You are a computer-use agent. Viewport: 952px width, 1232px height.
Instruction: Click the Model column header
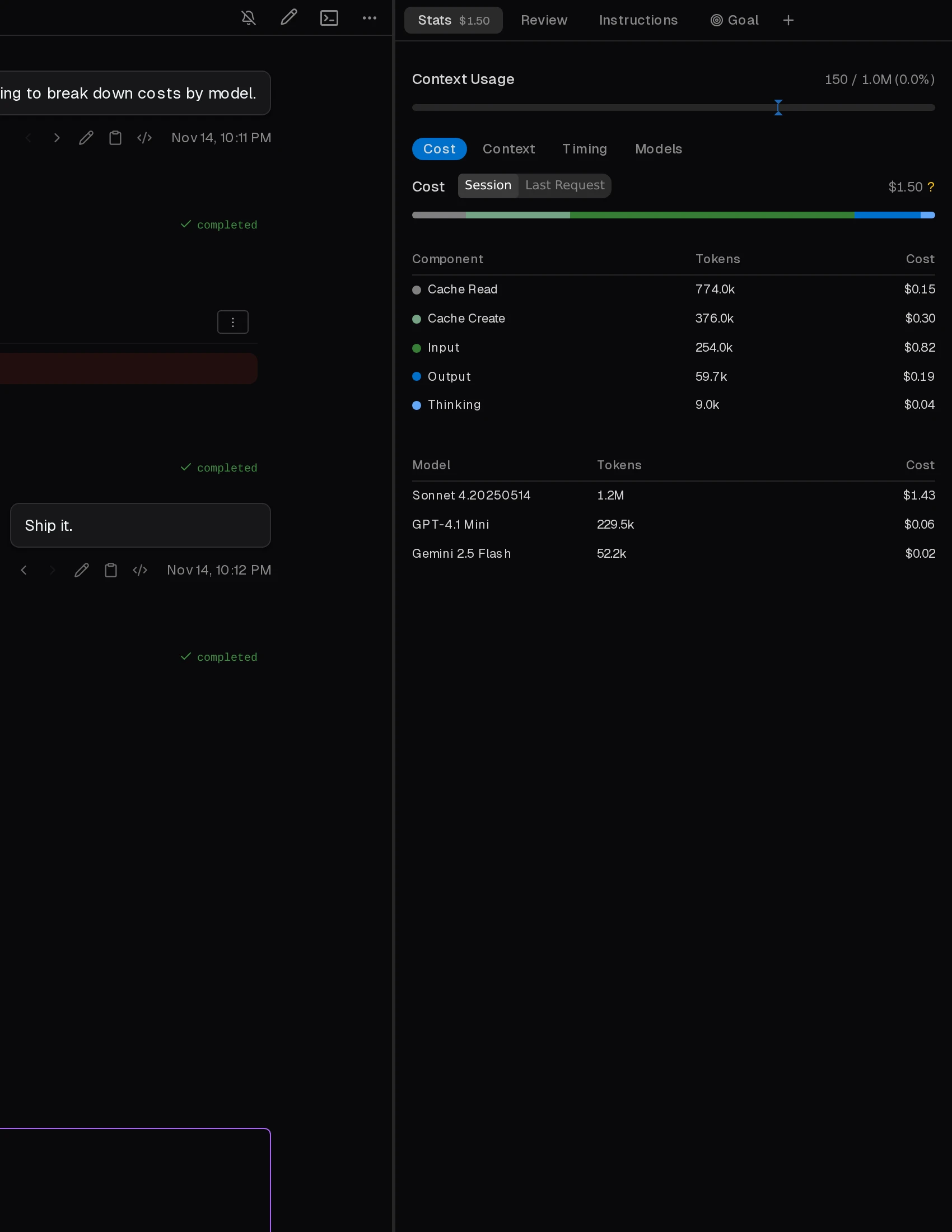(431, 465)
